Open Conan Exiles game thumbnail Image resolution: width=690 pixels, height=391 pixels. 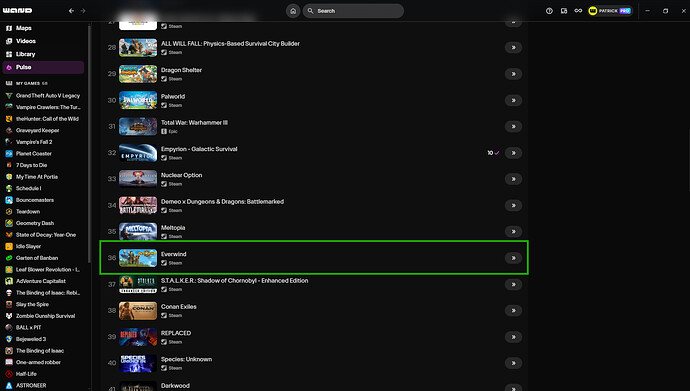pyautogui.click(x=138, y=311)
